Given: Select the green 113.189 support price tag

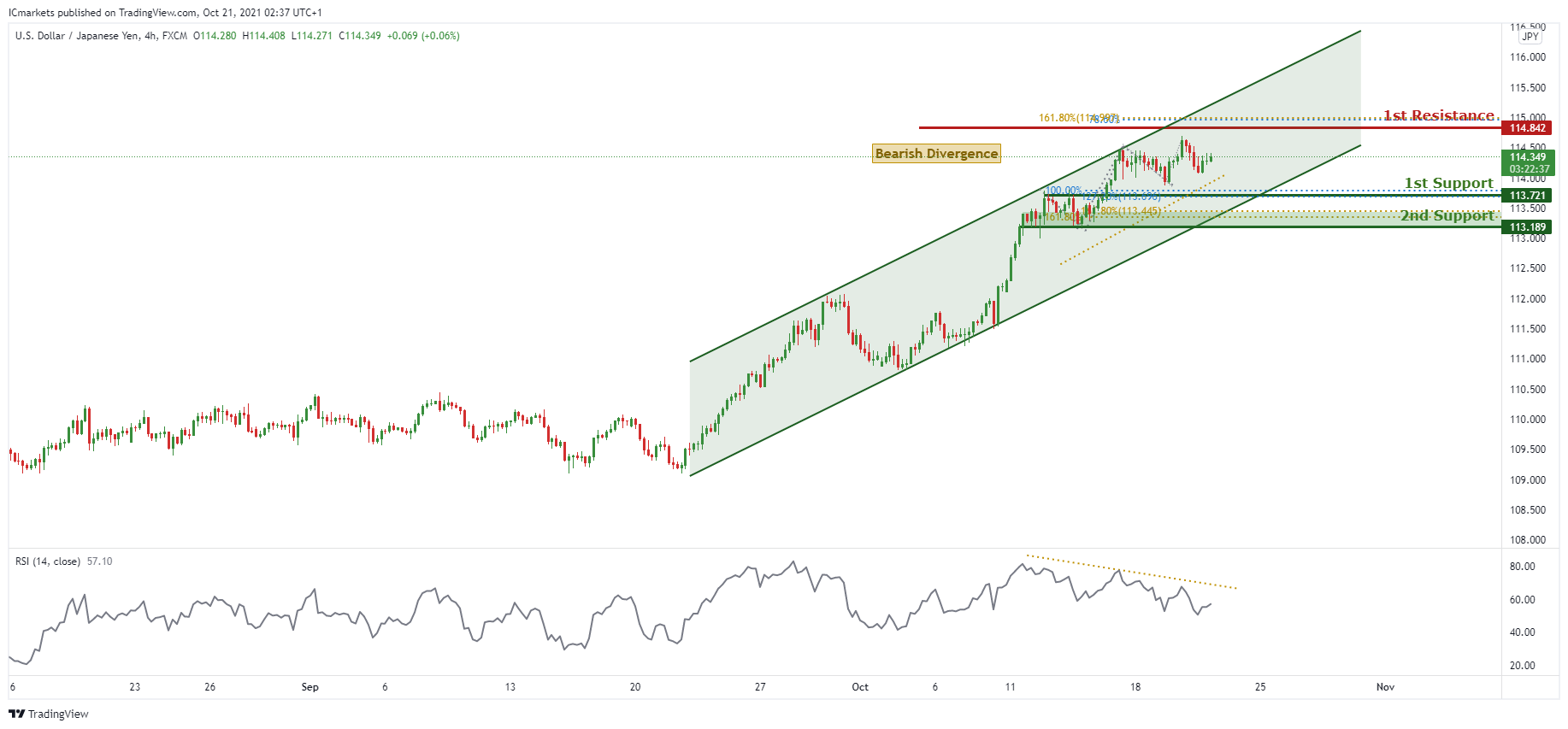Looking at the screenshot, I should pyautogui.click(x=1527, y=227).
